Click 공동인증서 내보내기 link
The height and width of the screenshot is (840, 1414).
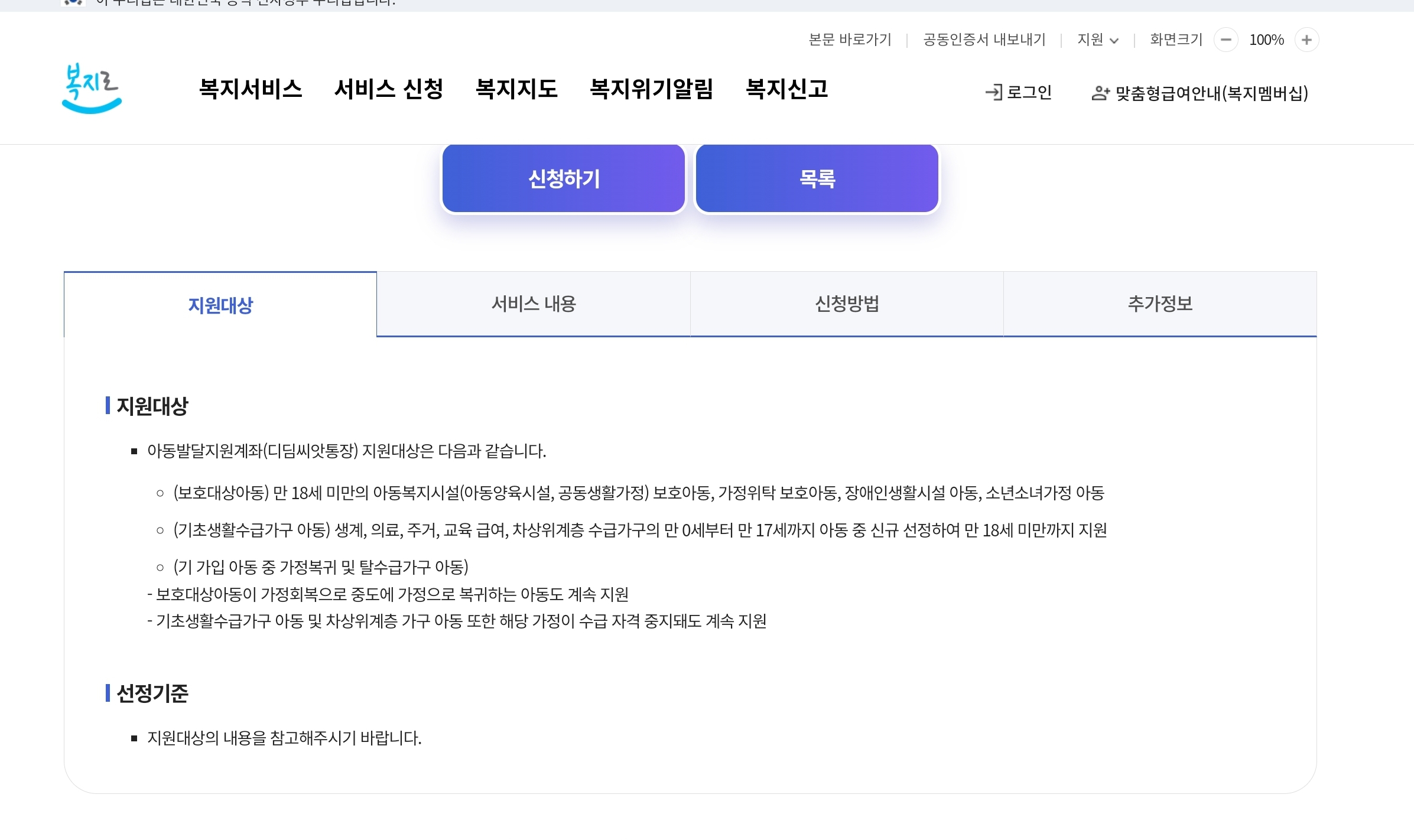(984, 40)
